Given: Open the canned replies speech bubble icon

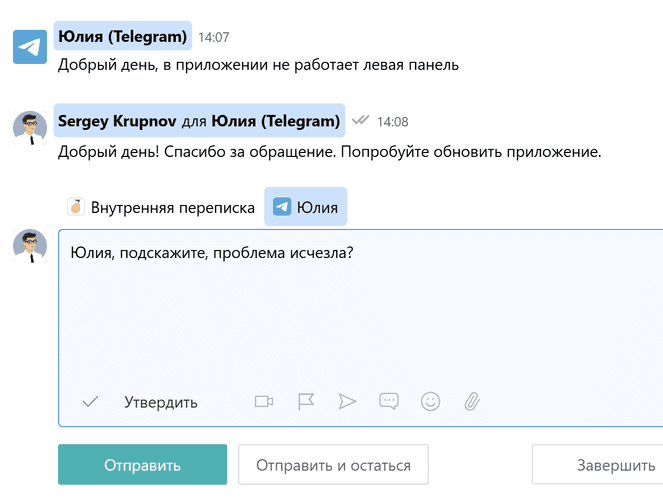Looking at the screenshot, I should 389,402.
